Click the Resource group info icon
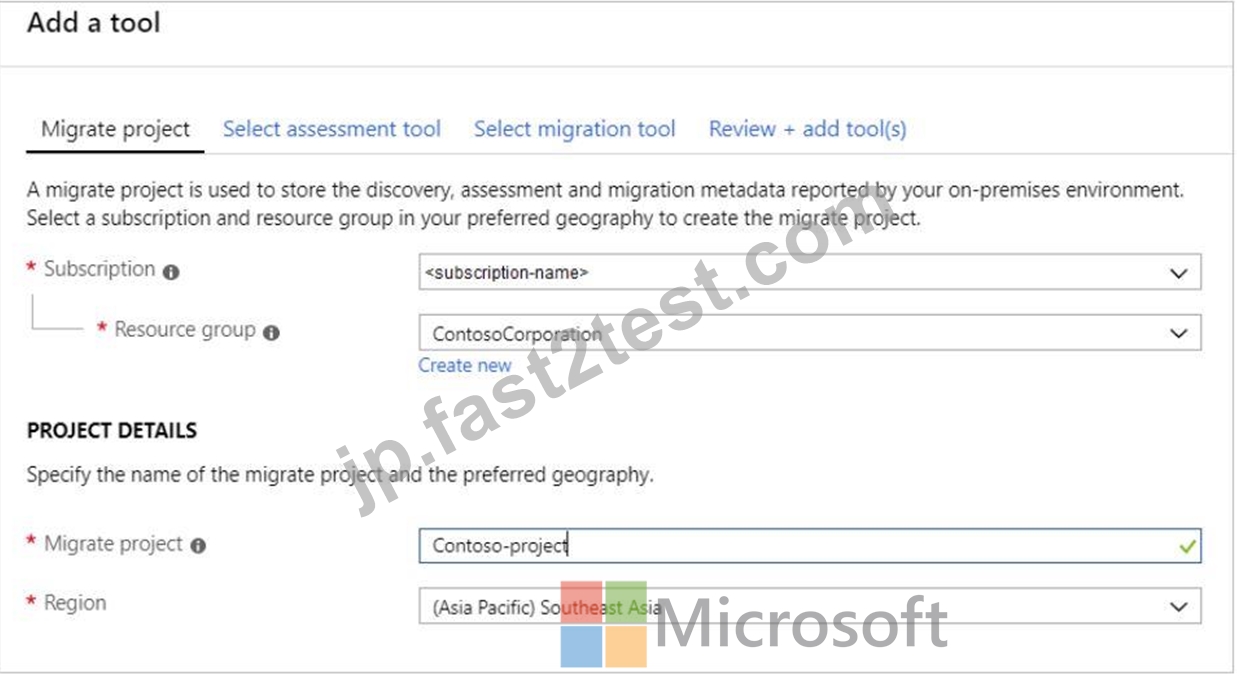Image resolution: width=1239 pixels, height=676 pixels. 271,333
